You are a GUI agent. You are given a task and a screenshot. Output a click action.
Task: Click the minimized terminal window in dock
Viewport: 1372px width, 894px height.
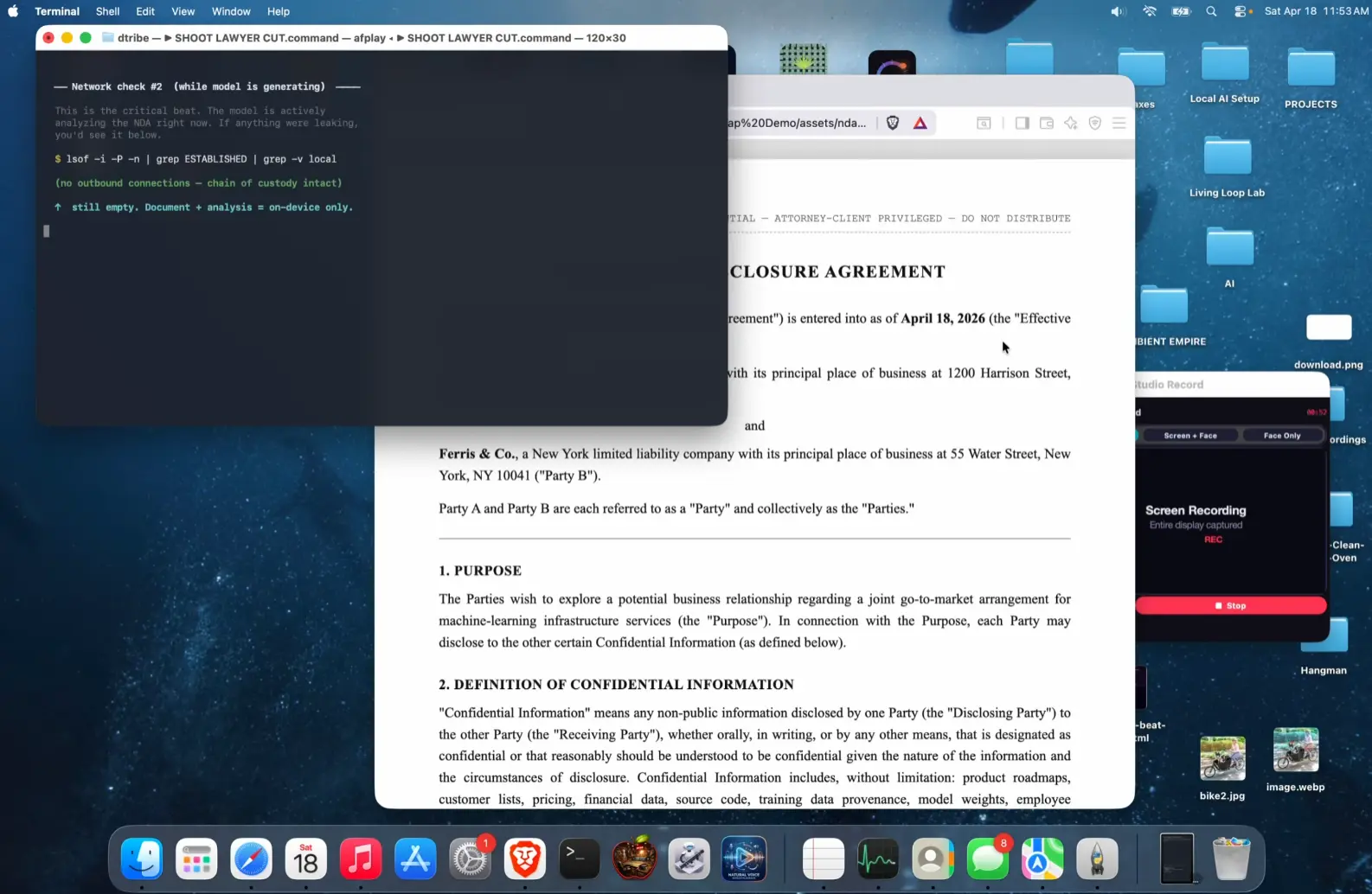[1176, 858]
